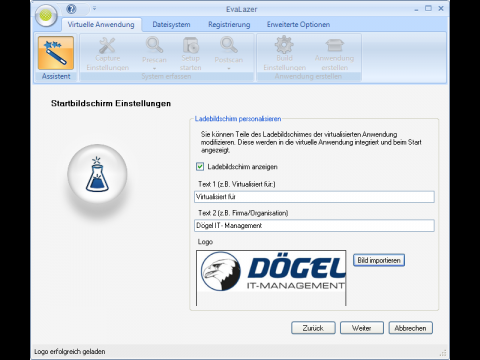Select the Registrierung tab

[x=229, y=25]
